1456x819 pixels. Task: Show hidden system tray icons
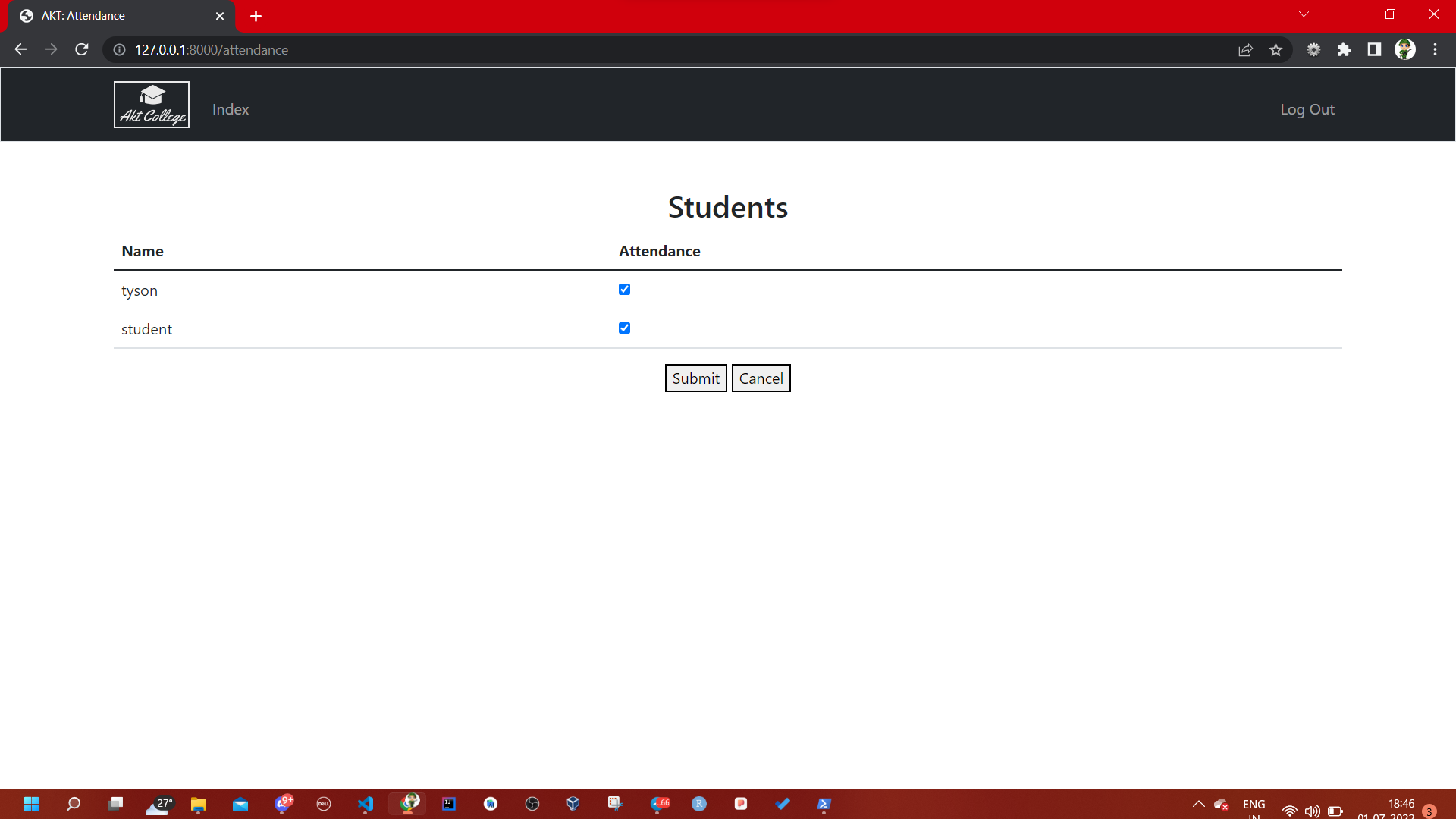(x=1198, y=804)
